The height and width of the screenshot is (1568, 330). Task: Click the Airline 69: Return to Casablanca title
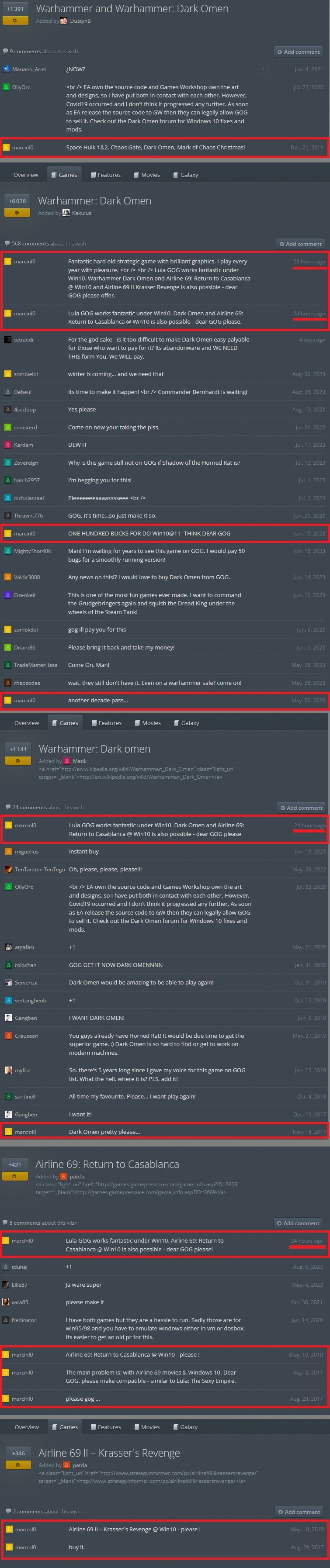coord(107,1163)
